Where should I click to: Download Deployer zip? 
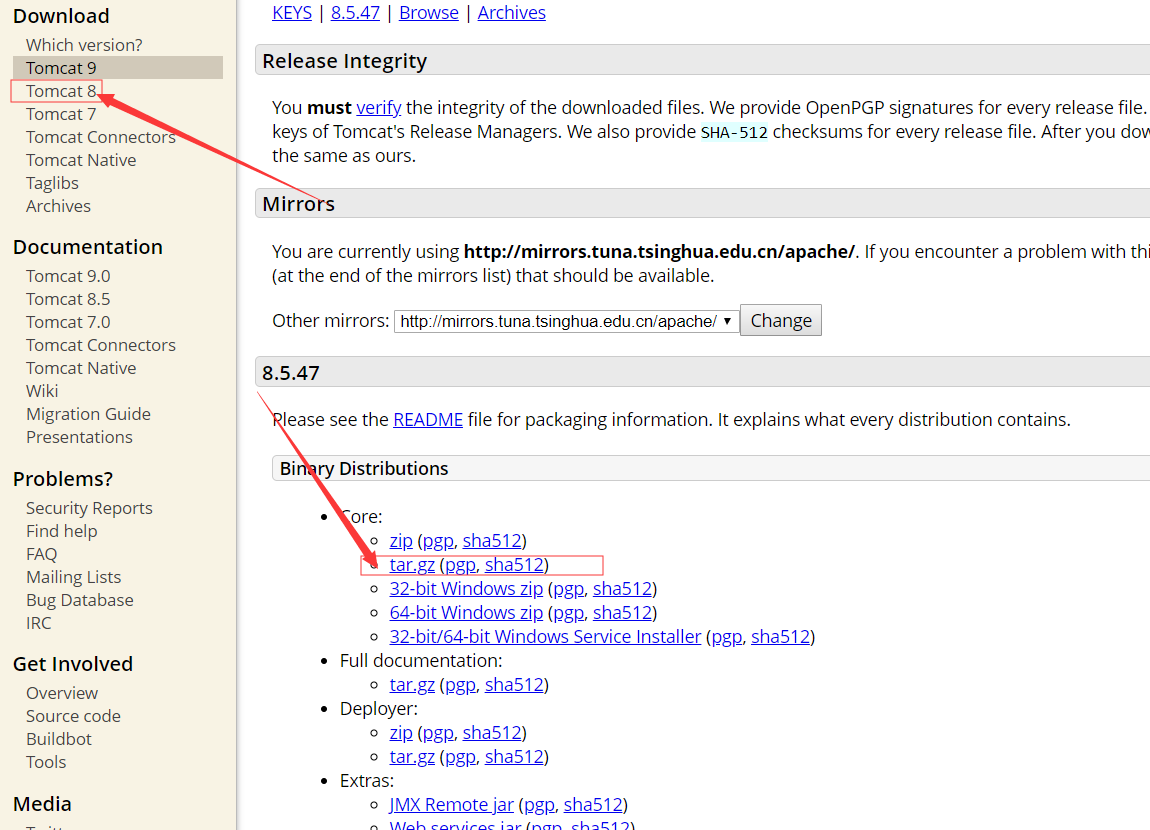(x=401, y=732)
